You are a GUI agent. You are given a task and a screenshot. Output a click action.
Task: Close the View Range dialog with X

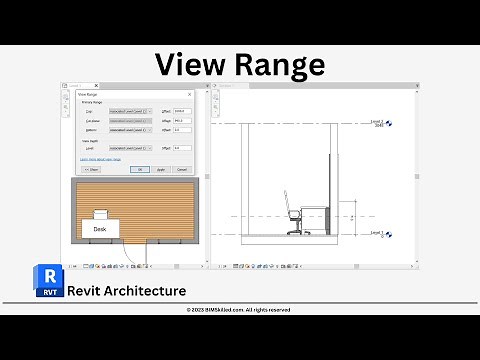point(189,94)
